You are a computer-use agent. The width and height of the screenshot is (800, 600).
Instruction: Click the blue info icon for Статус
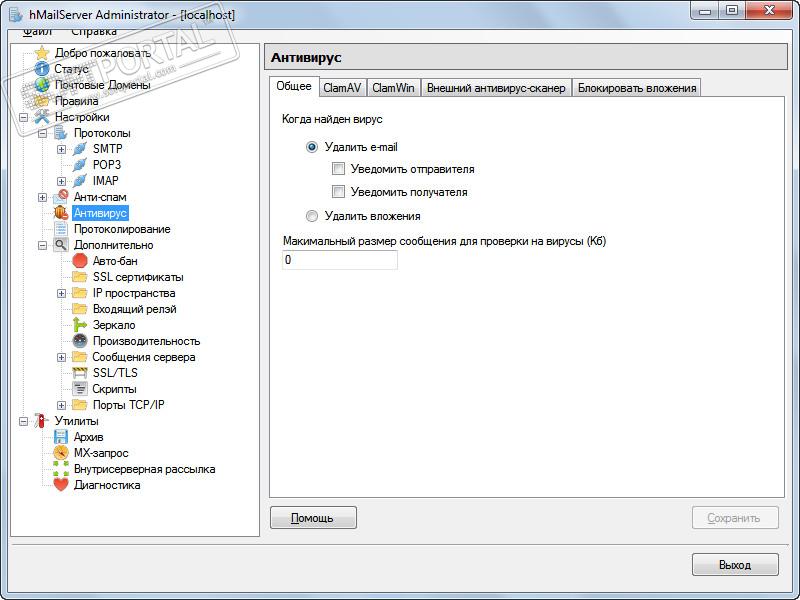[42, 69]
